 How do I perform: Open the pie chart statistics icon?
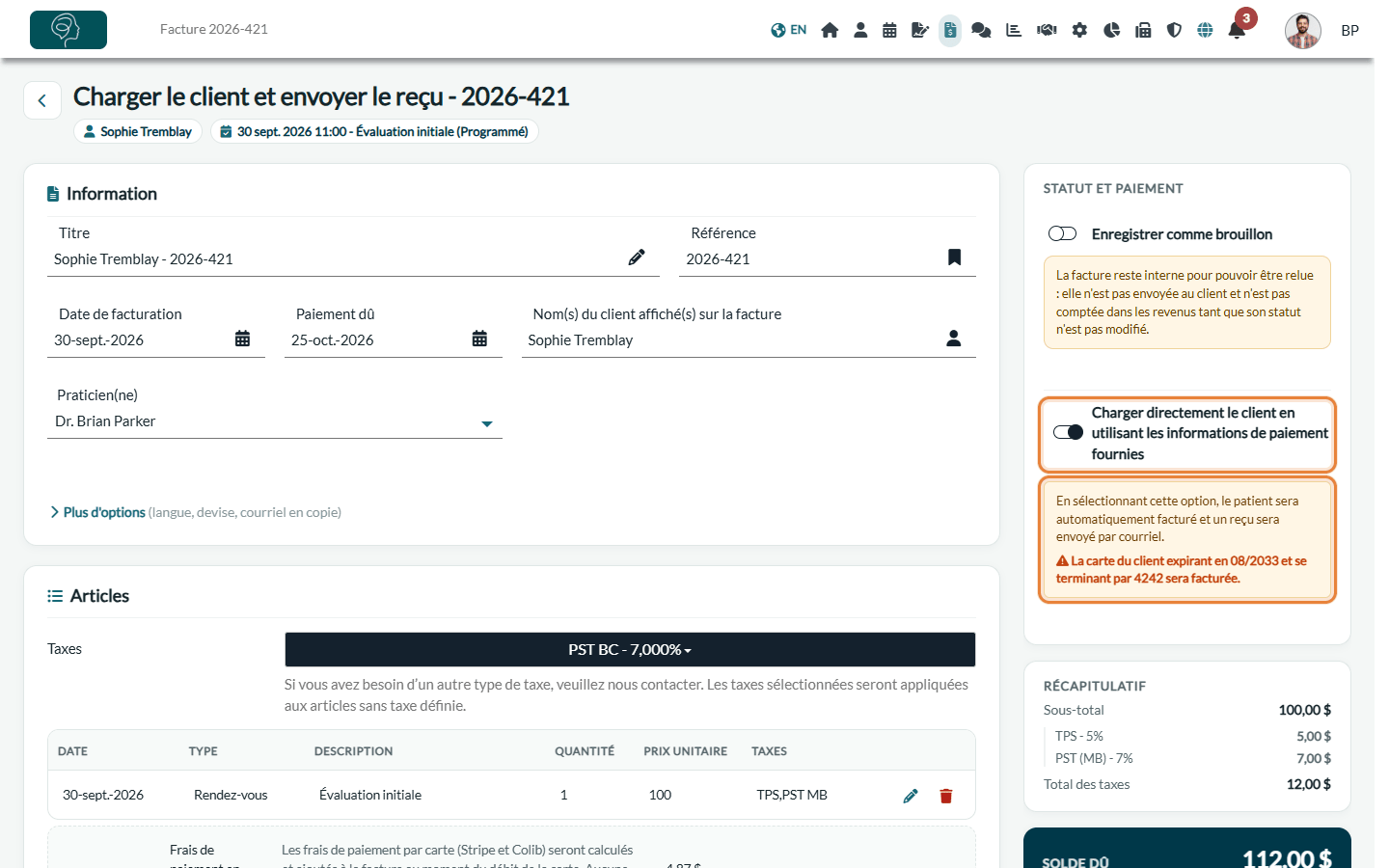(x=1112, y=30)
